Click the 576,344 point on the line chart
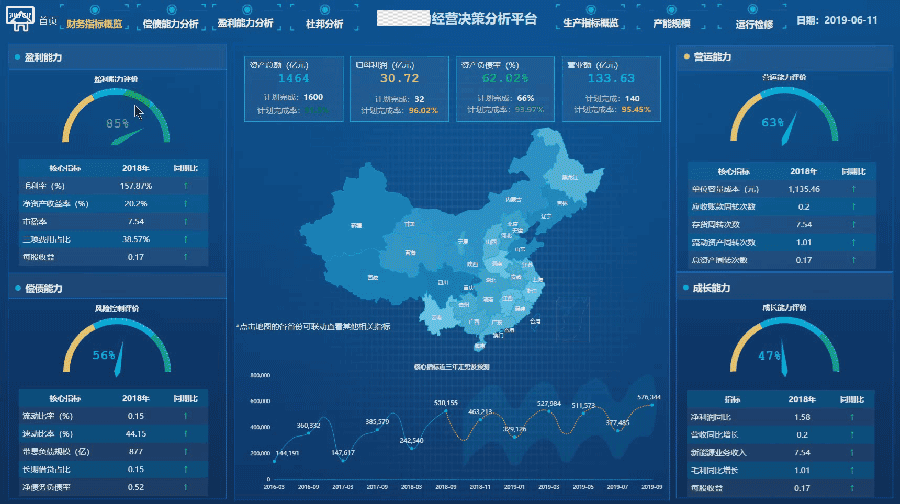900x504 pixels. (652, 405)
